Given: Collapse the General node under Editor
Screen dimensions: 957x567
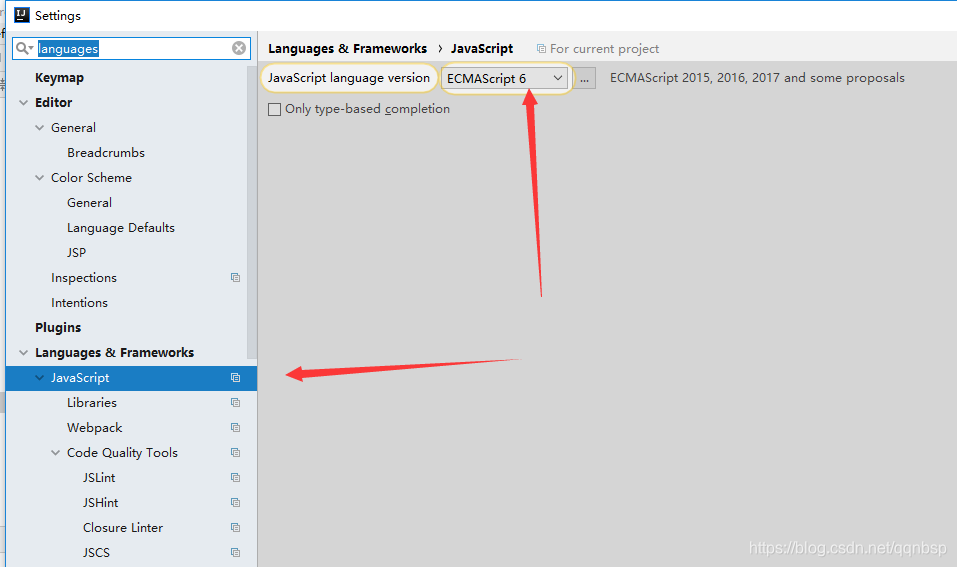Looking at the screenshot, I should pyautogui.click(x=40, y=128).
